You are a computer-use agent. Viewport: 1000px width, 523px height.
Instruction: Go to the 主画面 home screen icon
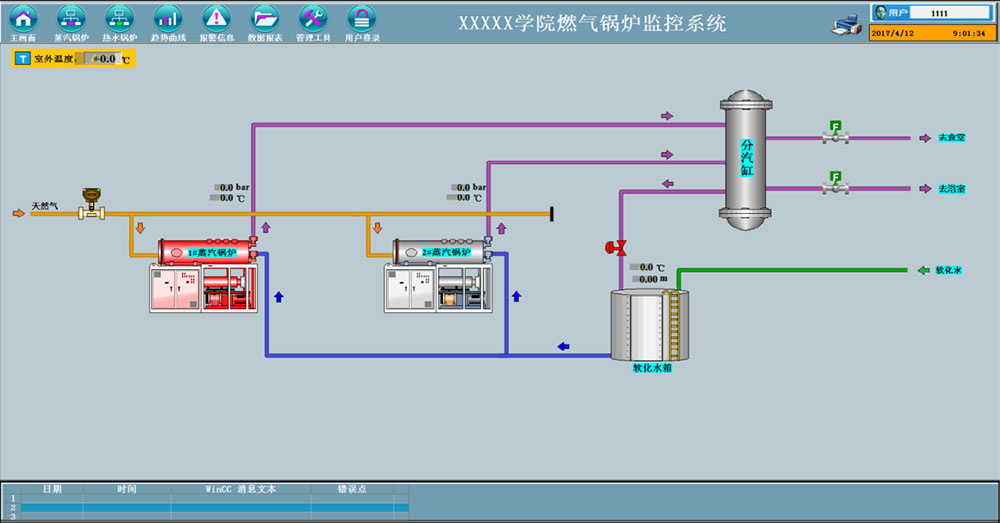(23, 18)
